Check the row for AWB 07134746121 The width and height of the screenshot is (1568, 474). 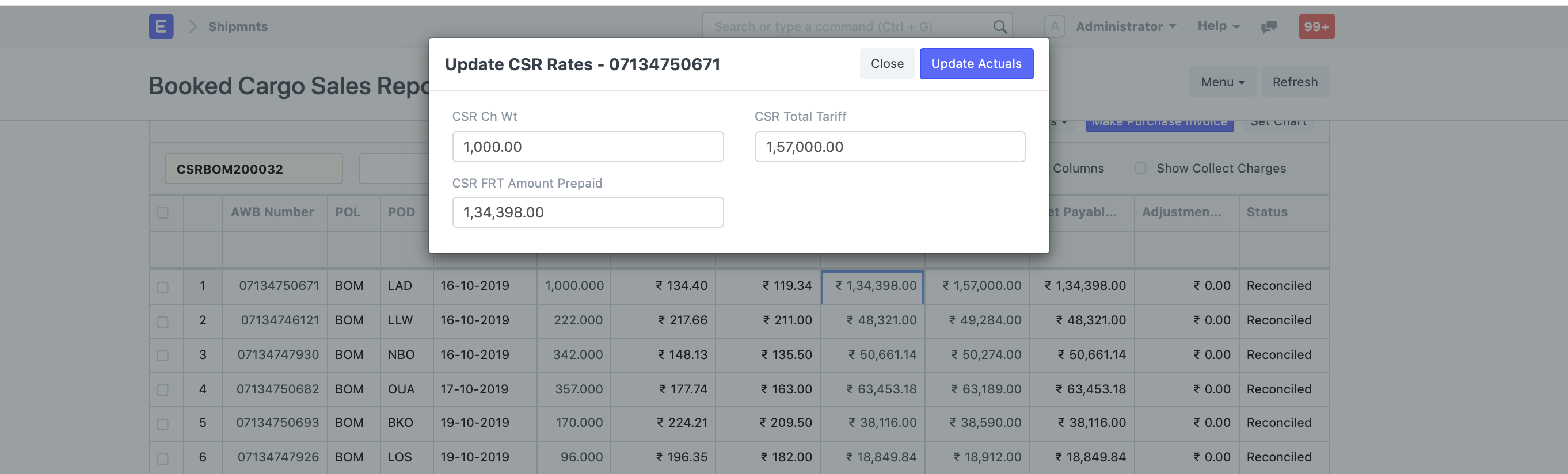162,322
